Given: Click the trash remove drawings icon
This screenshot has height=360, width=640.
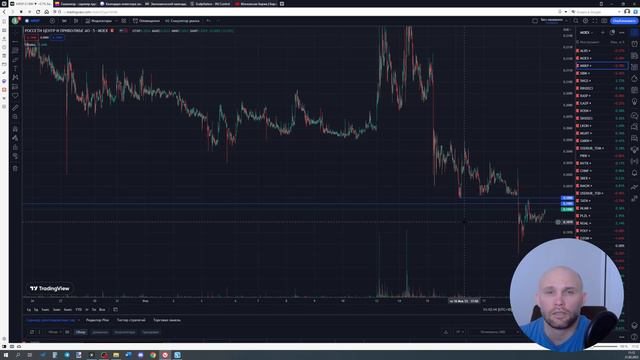Looking at the screenshot, I should [15, 168].
